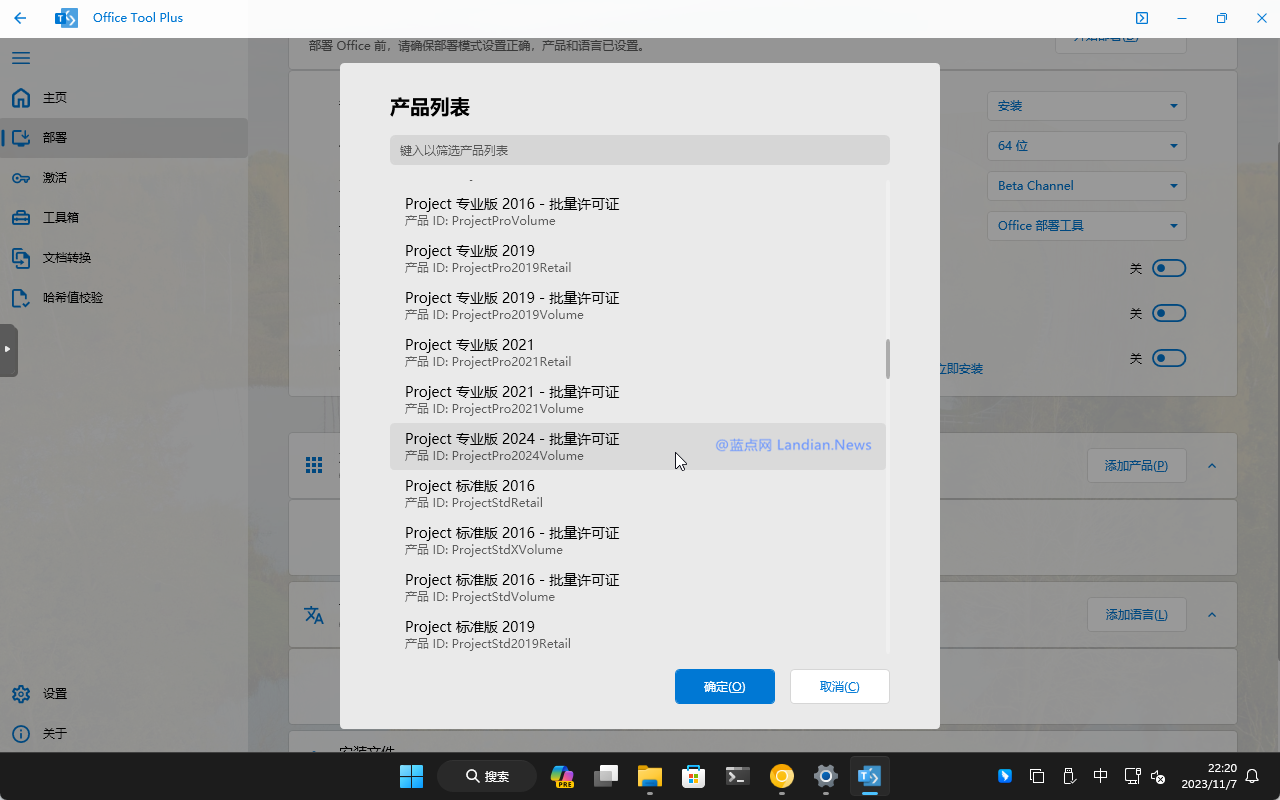Open the 主页 home page

(x=55, y=98)
